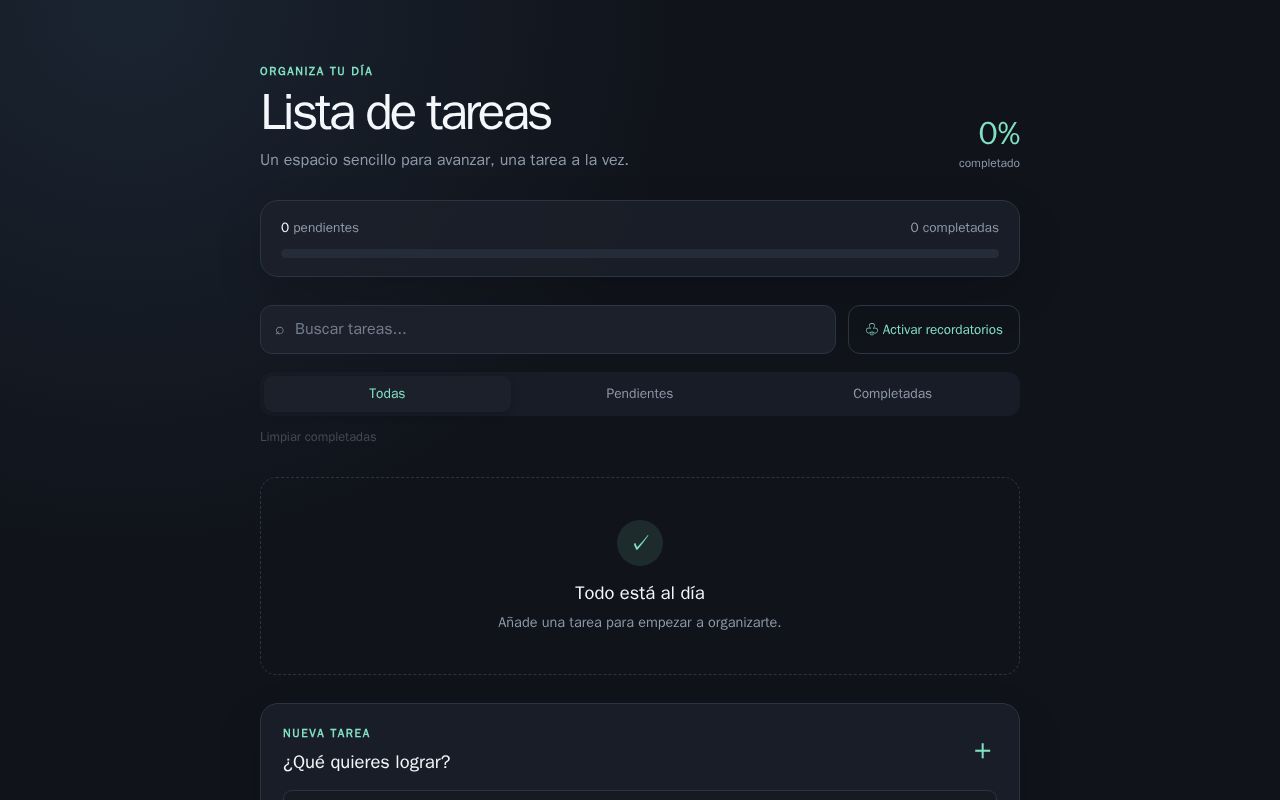The height and width of the screenshot is (800, 1280).
Task: Click the 0 pendientes counter
Action: pos(320,228)
